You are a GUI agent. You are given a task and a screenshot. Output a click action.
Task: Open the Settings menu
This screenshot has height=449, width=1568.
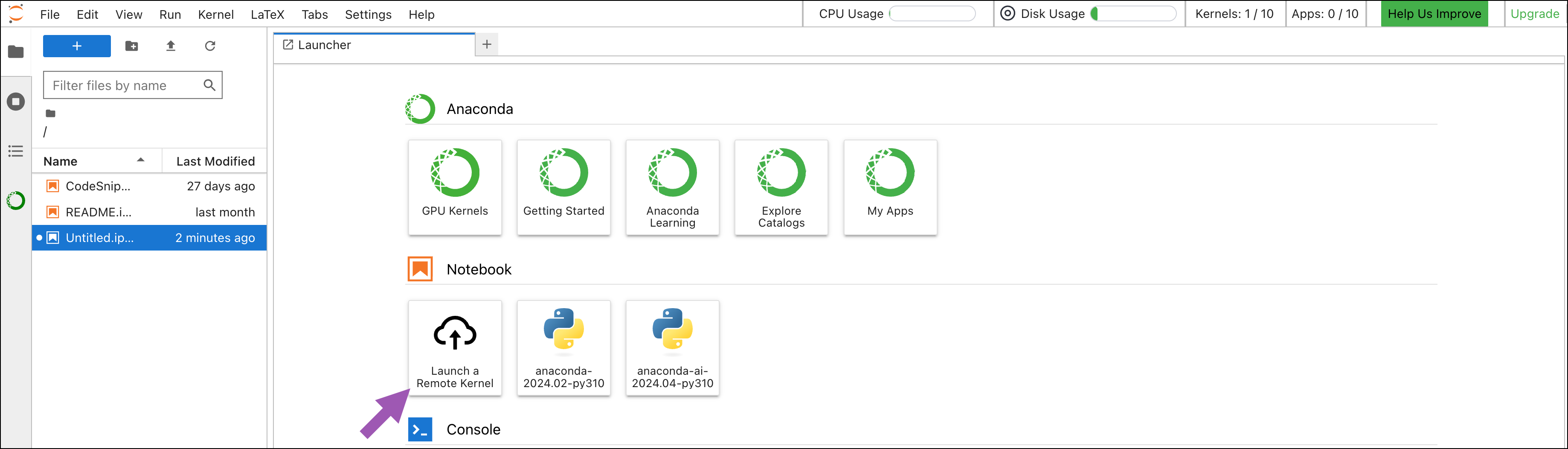coord(368,15)
